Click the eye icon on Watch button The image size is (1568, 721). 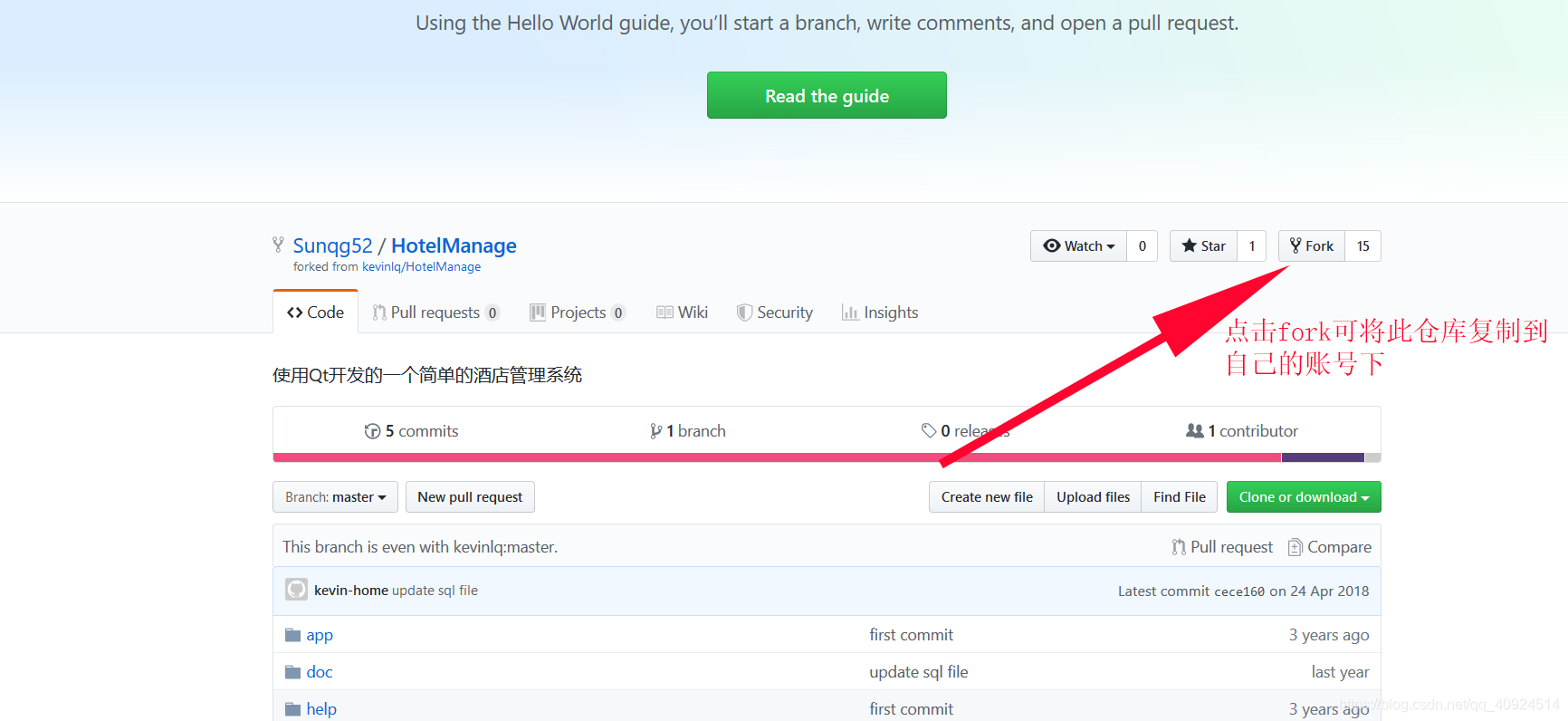click(1051, 245)
